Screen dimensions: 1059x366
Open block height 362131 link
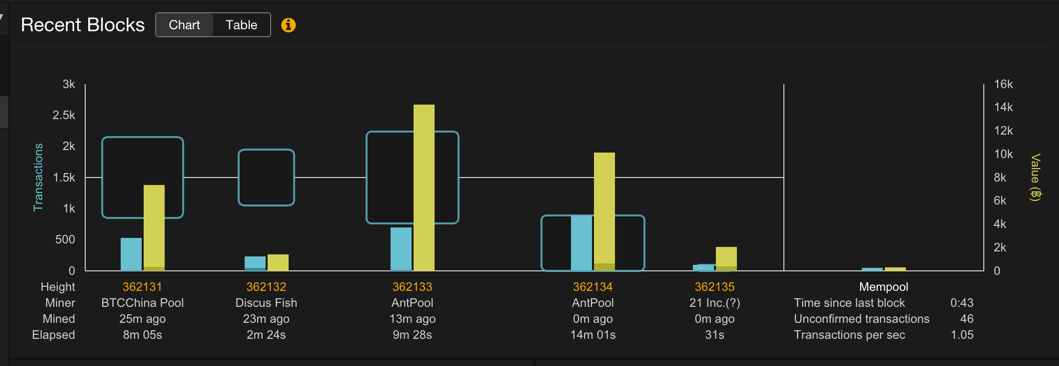pyautogui.click(x=143, y=286)
